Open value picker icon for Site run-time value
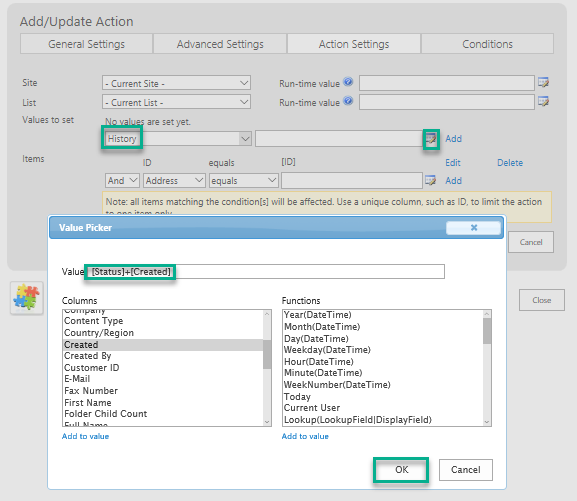 point(543,82)
